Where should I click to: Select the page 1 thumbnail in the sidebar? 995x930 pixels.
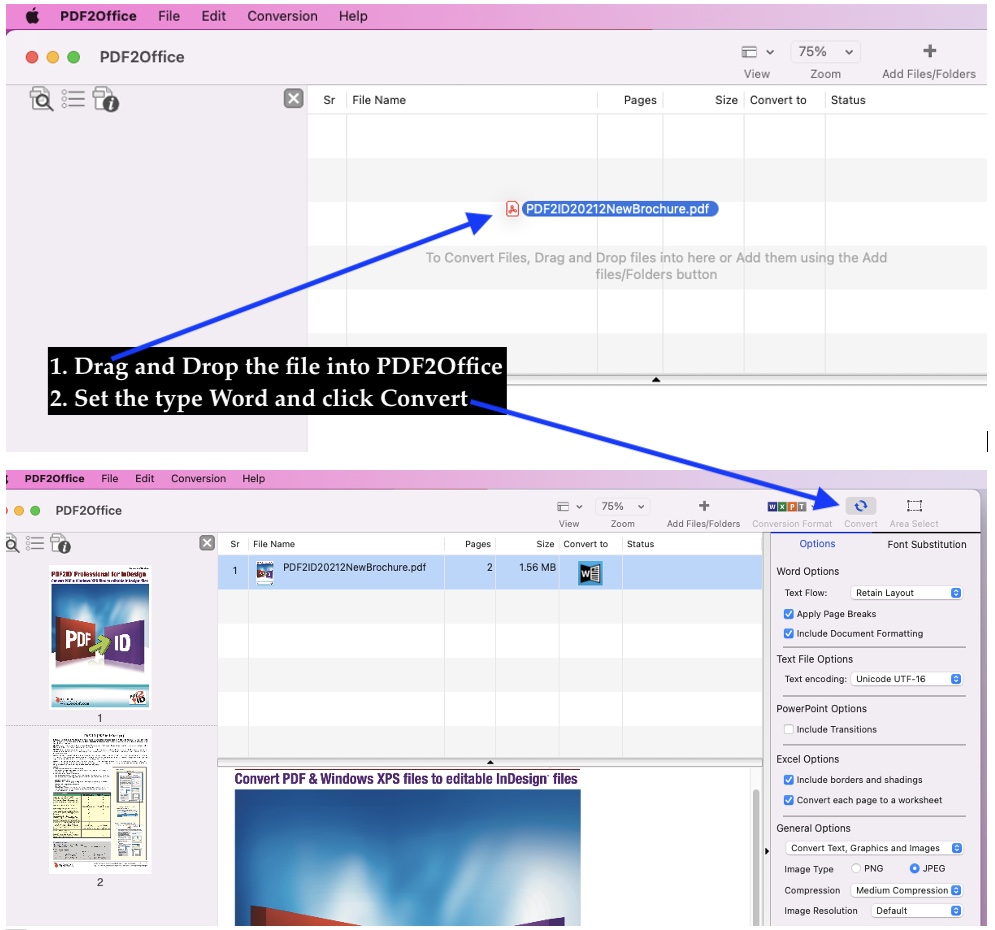click(x=100, y=637)
